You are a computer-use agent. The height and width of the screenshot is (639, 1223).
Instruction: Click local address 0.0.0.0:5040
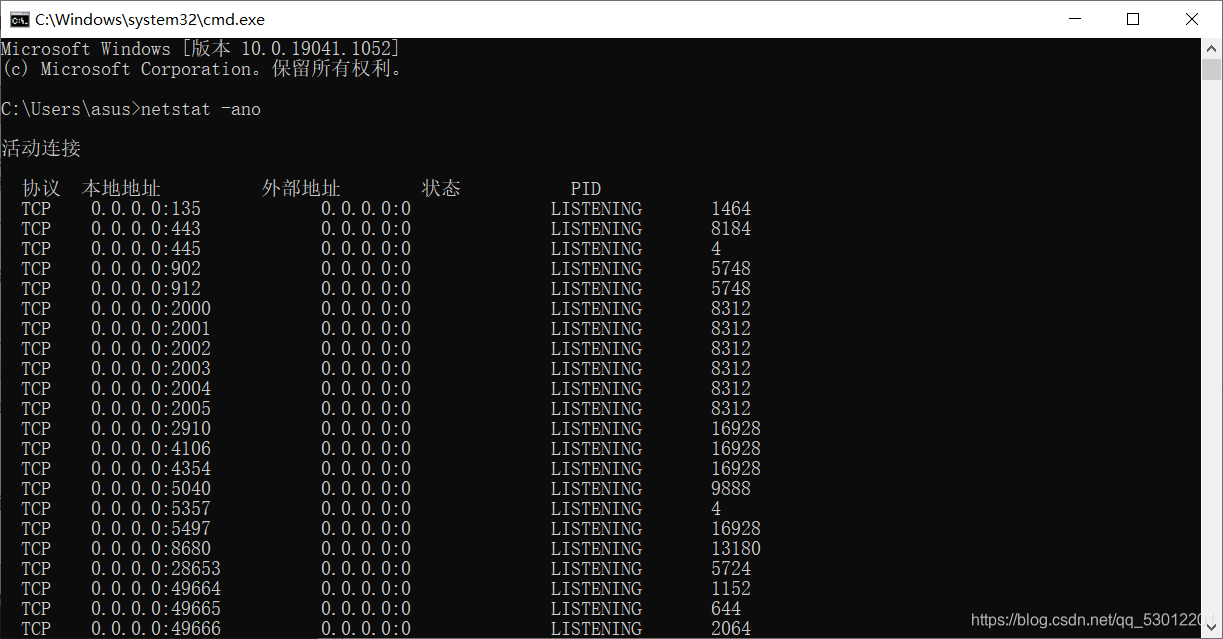(151, 489)
